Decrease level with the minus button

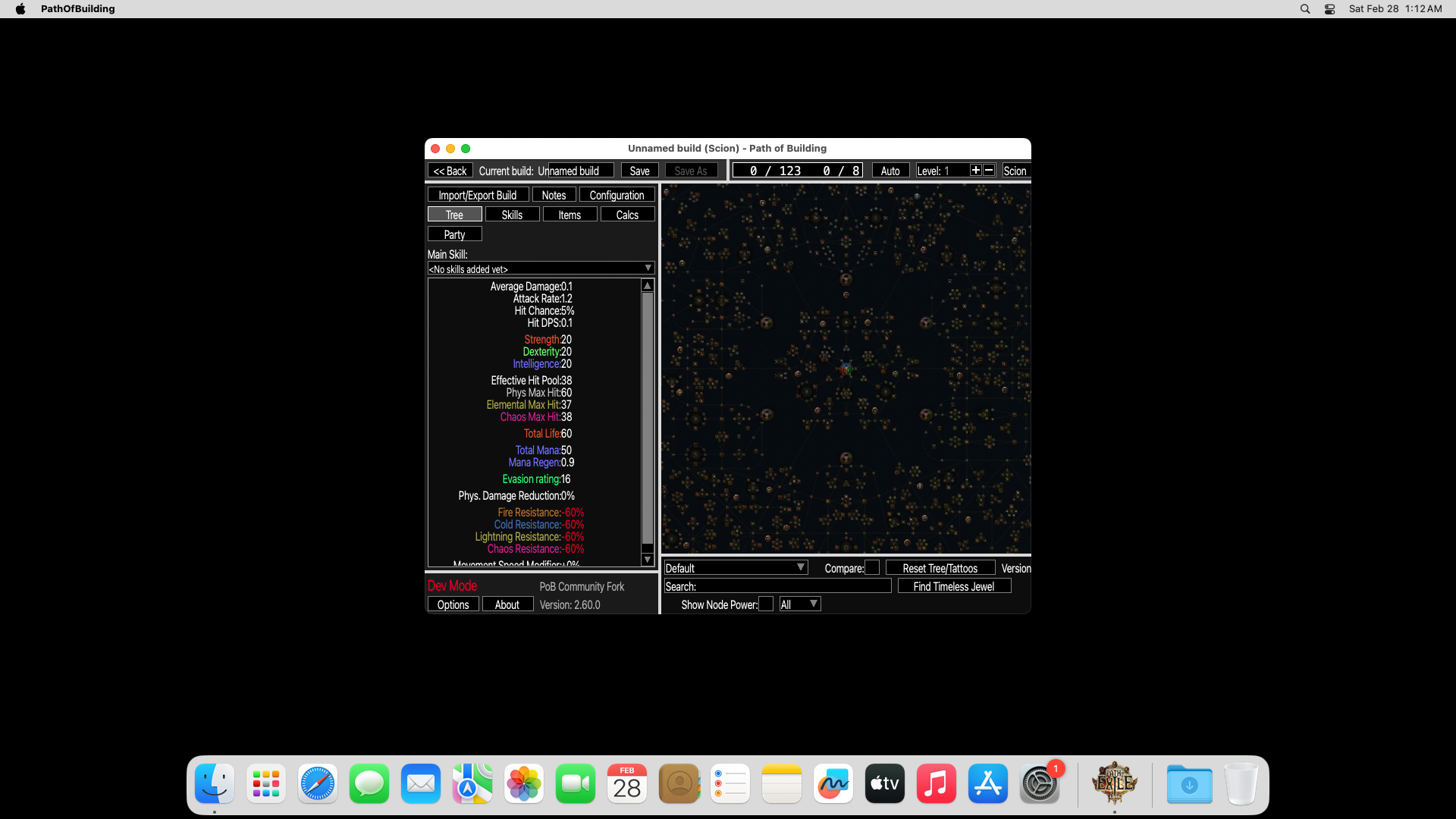point(989,171)
